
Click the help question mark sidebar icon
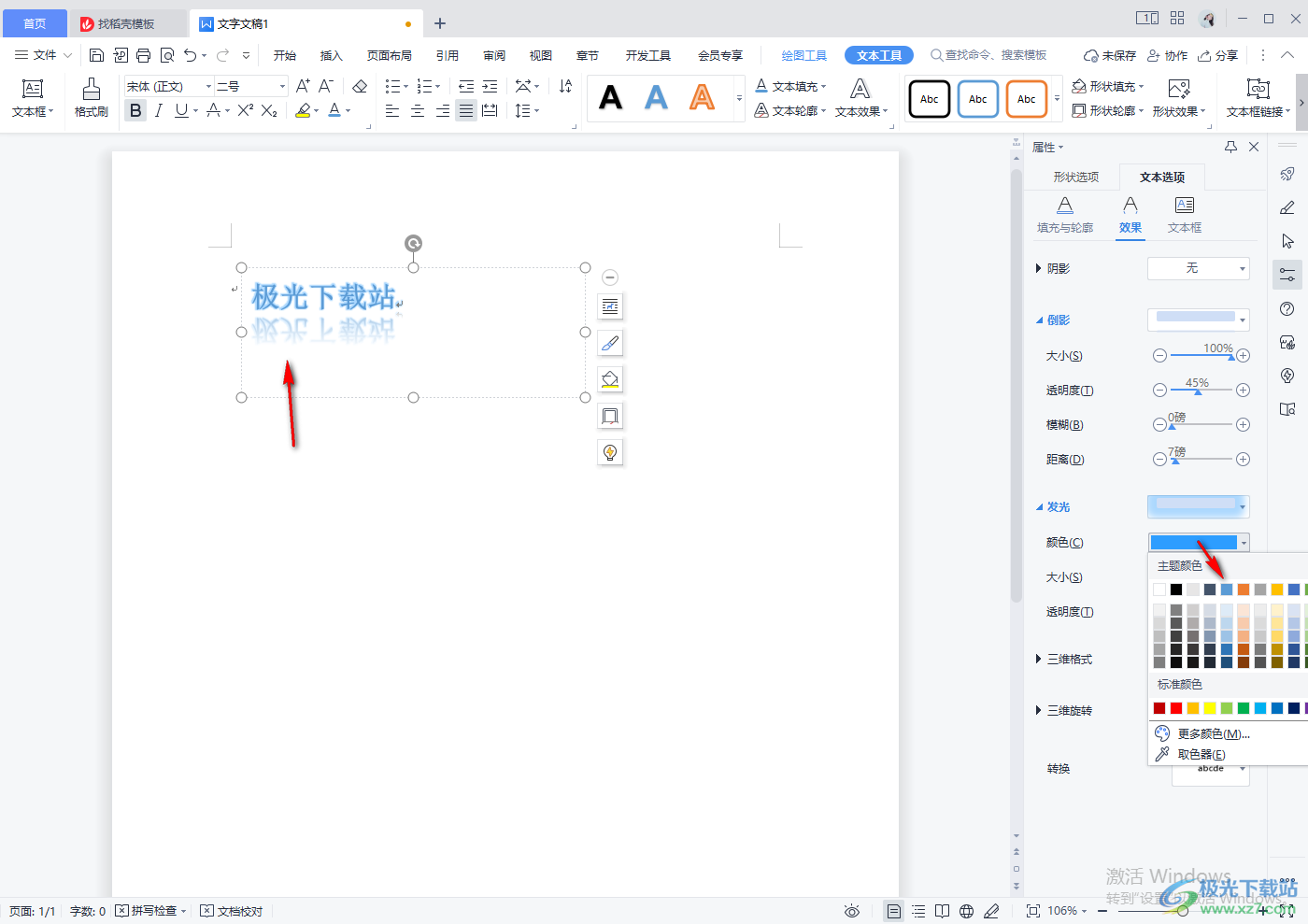[x=1287, y=308]
